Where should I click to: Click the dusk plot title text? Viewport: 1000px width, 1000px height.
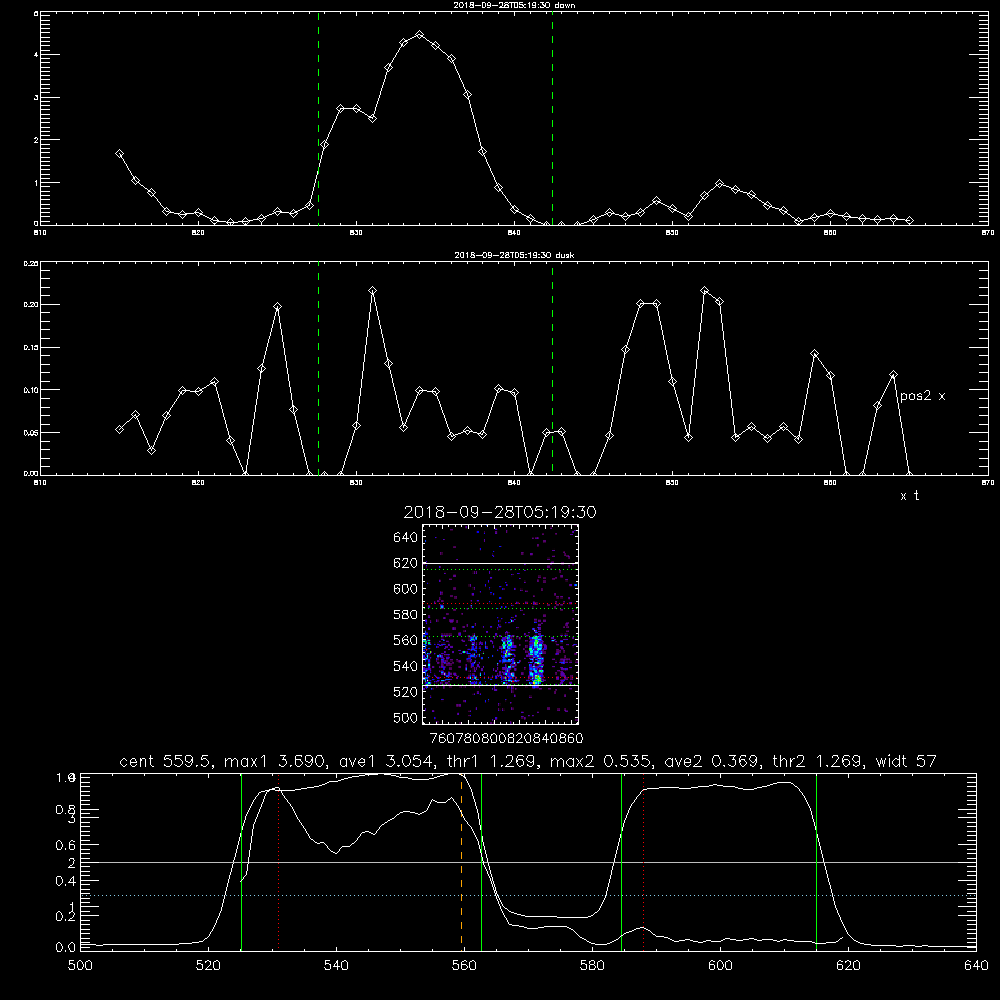pyautogui.click(x=514, y=255)
